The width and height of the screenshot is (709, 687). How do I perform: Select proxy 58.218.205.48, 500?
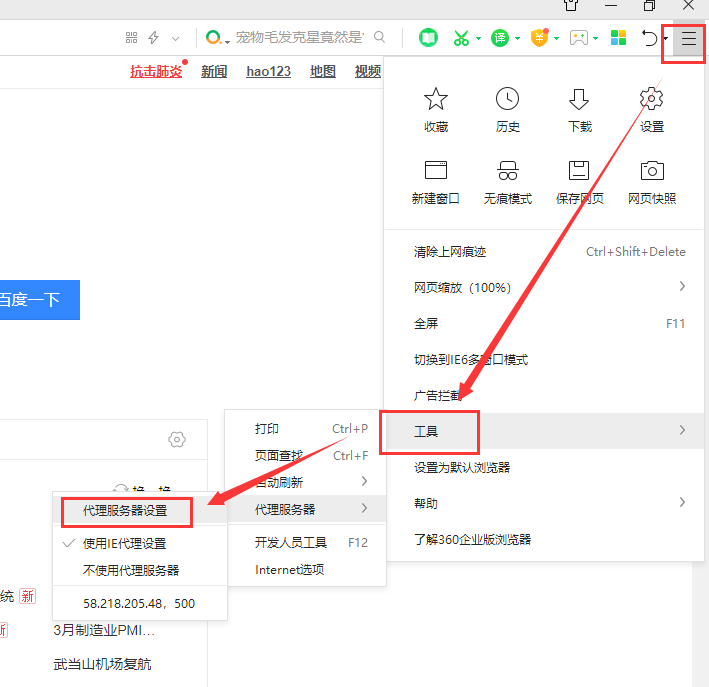pos(140,603)
